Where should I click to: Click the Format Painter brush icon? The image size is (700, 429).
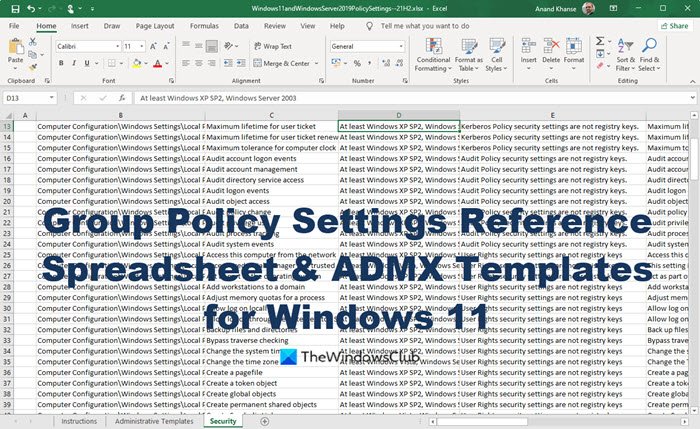pyautogui.click(x=33, y=67)
